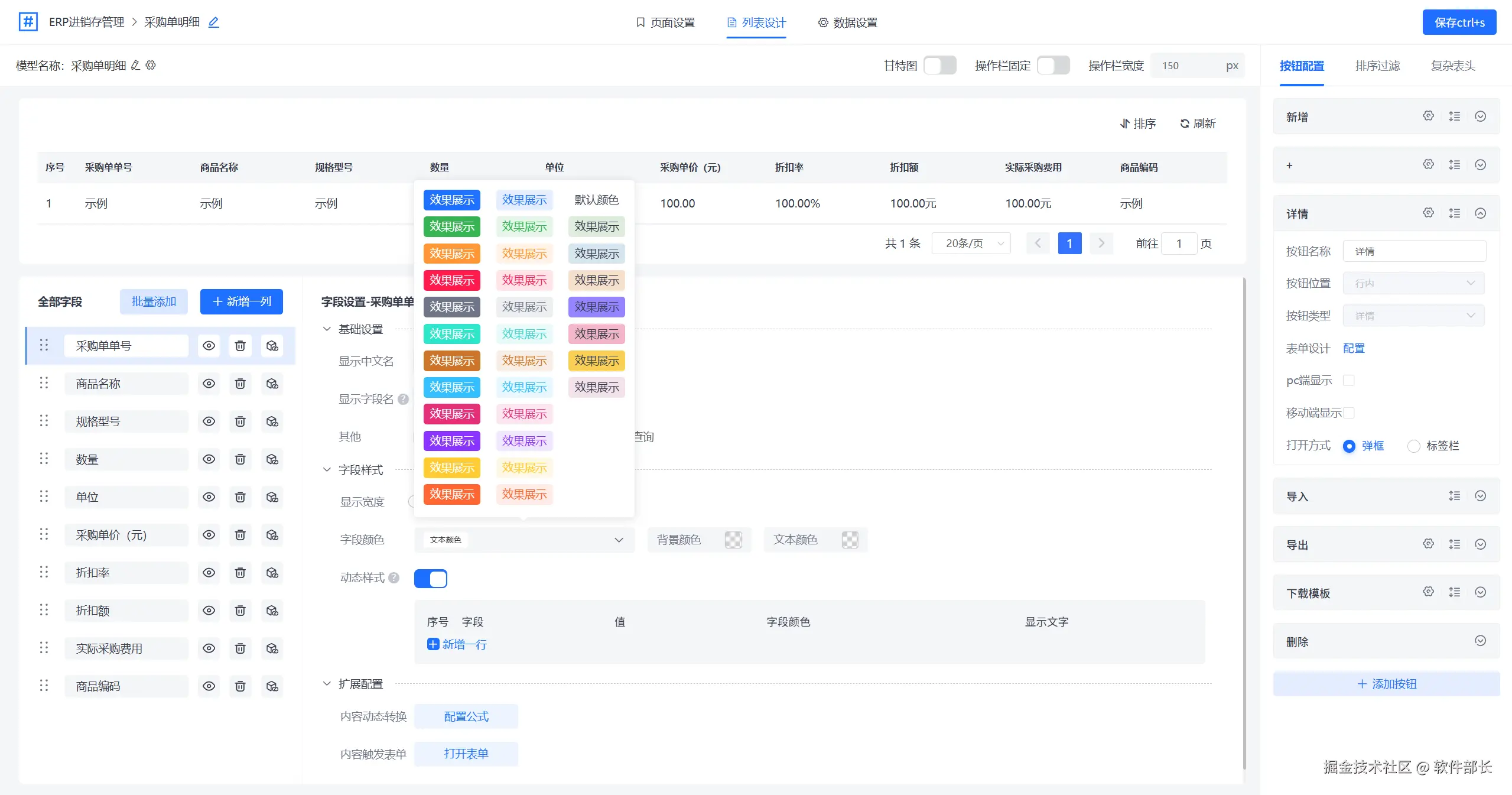Toggle the 甘特图 switch

pos(939,66)
